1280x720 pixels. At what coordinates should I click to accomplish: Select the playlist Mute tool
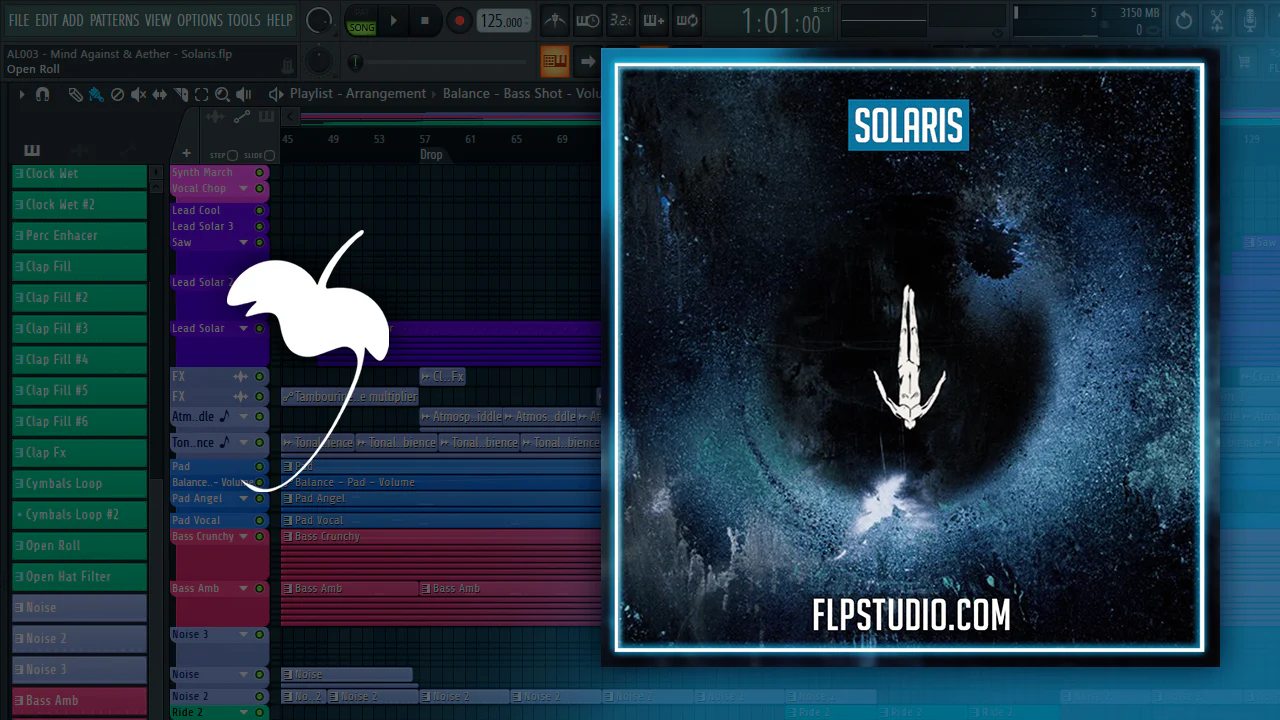coord(139,94)
